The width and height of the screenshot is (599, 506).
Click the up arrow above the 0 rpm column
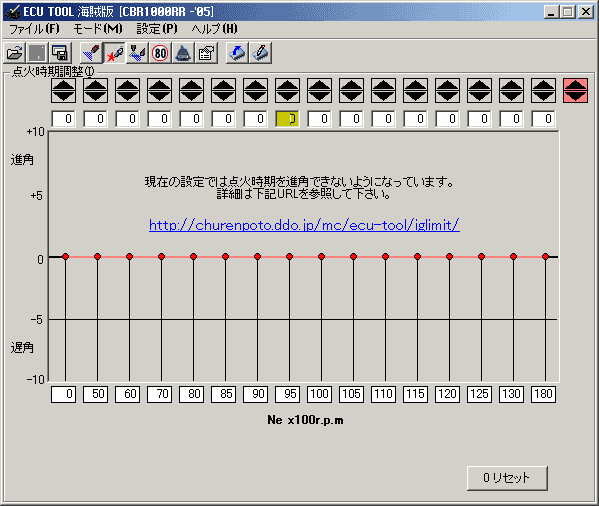pyautogui.click(x=63, y=84)
